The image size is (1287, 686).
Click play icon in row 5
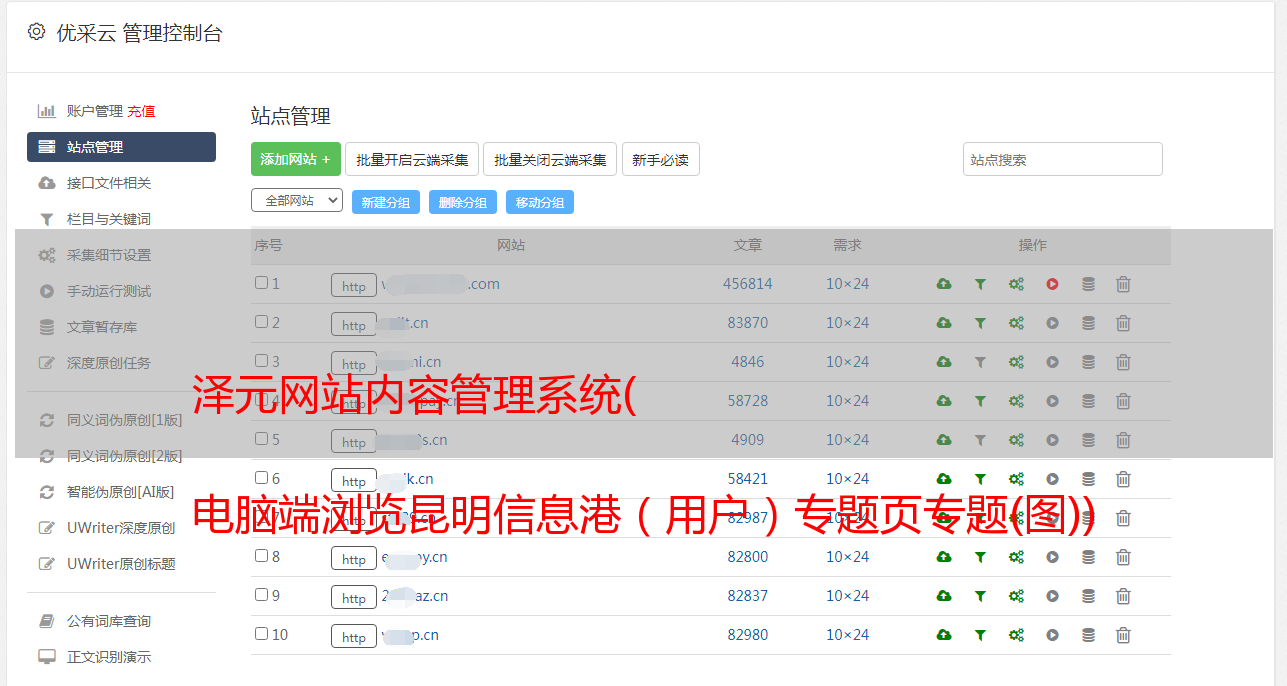[x=1052, y=440]
